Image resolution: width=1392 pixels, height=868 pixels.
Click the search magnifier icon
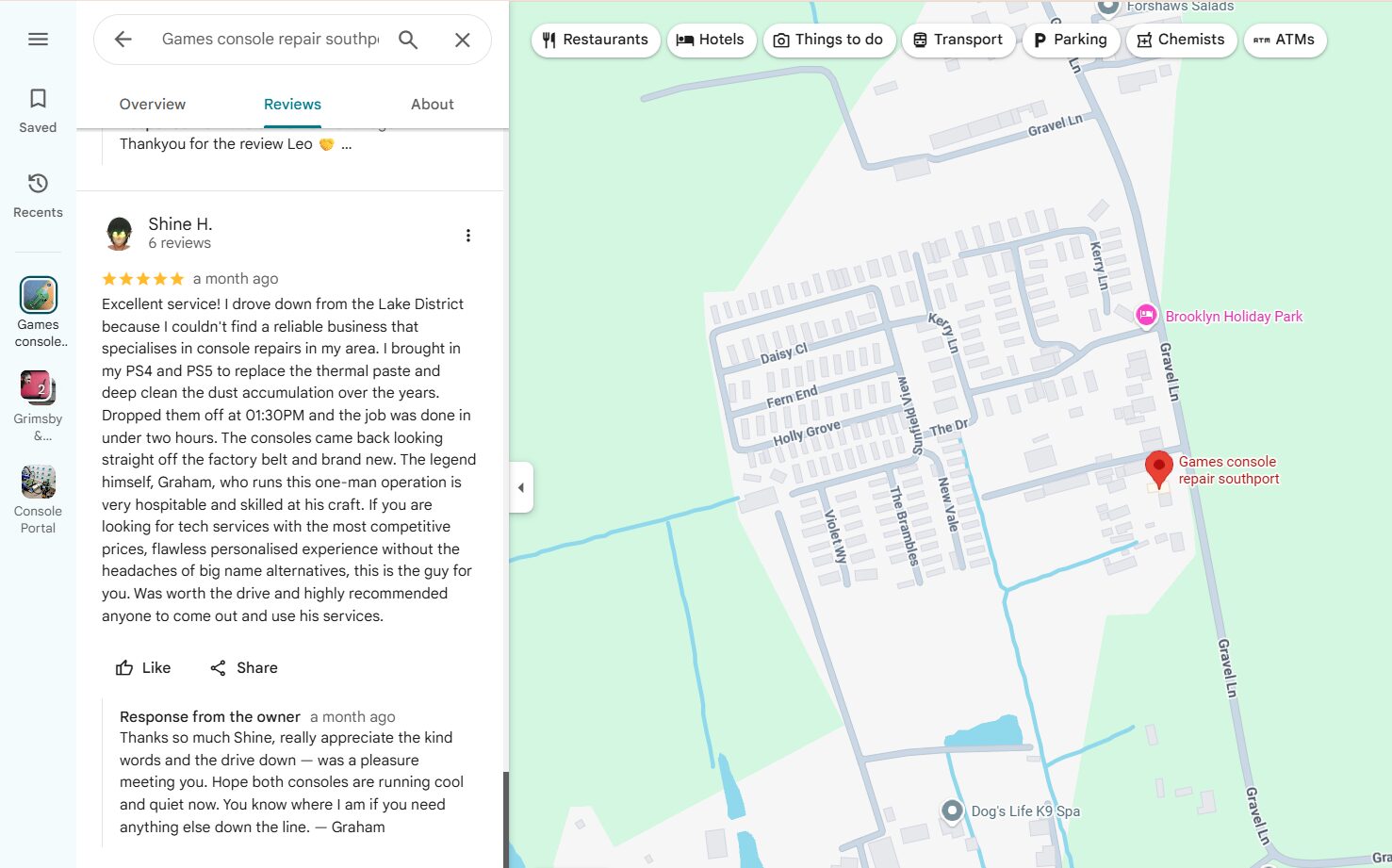408,39
